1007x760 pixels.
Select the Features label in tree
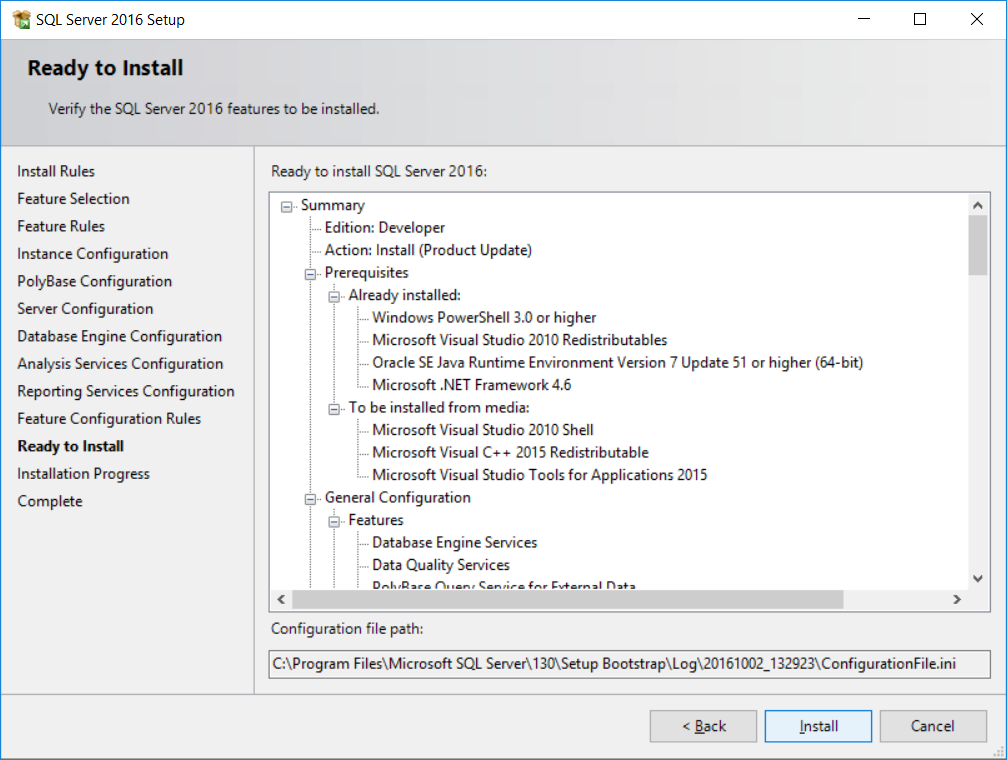(x=376, y=520)
